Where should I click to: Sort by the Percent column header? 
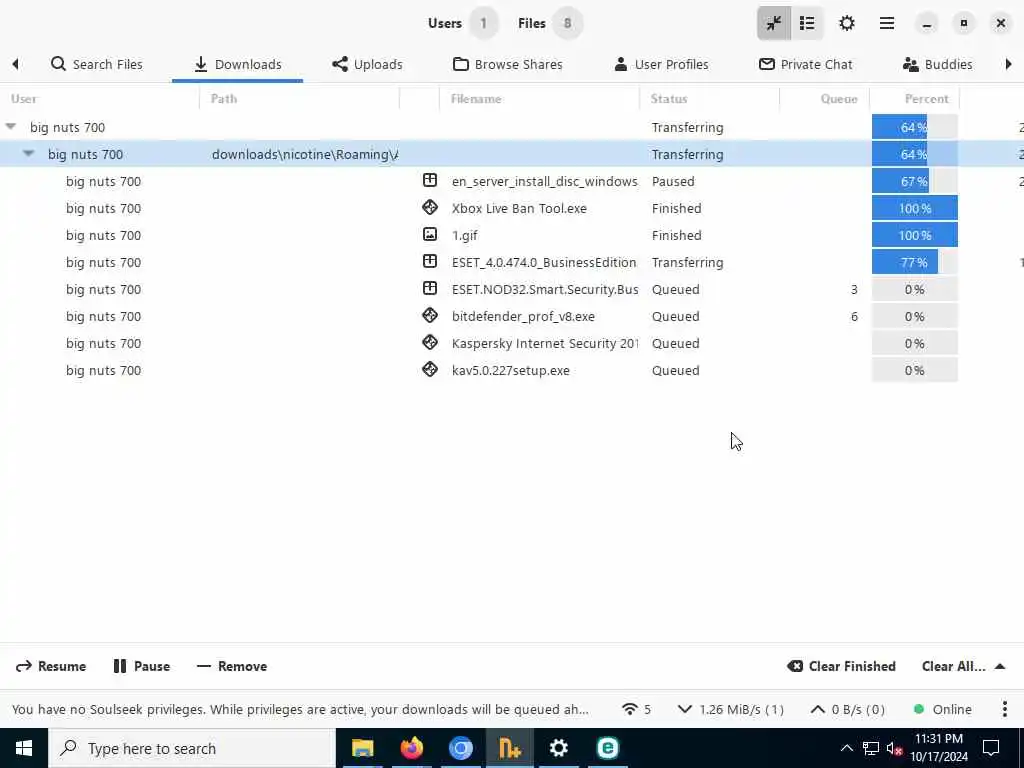pyautogui.click(x=914, y=99)
